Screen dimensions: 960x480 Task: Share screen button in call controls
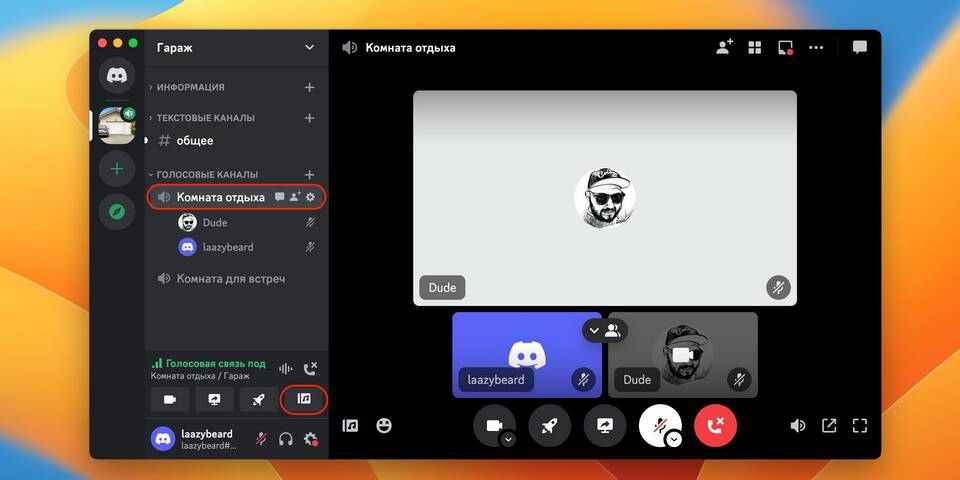click(605, 426)
